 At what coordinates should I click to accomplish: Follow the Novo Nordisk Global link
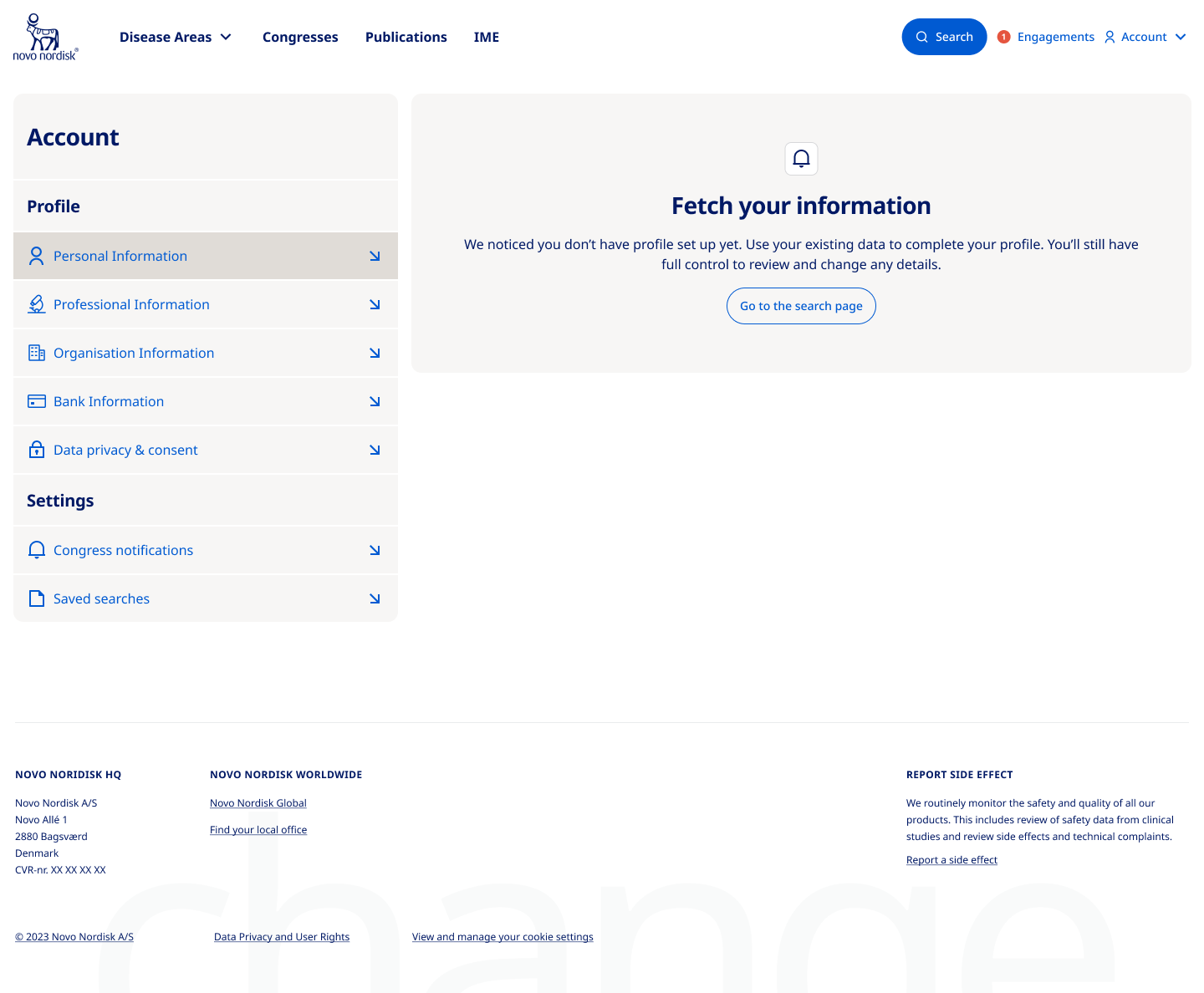(258, 803)
